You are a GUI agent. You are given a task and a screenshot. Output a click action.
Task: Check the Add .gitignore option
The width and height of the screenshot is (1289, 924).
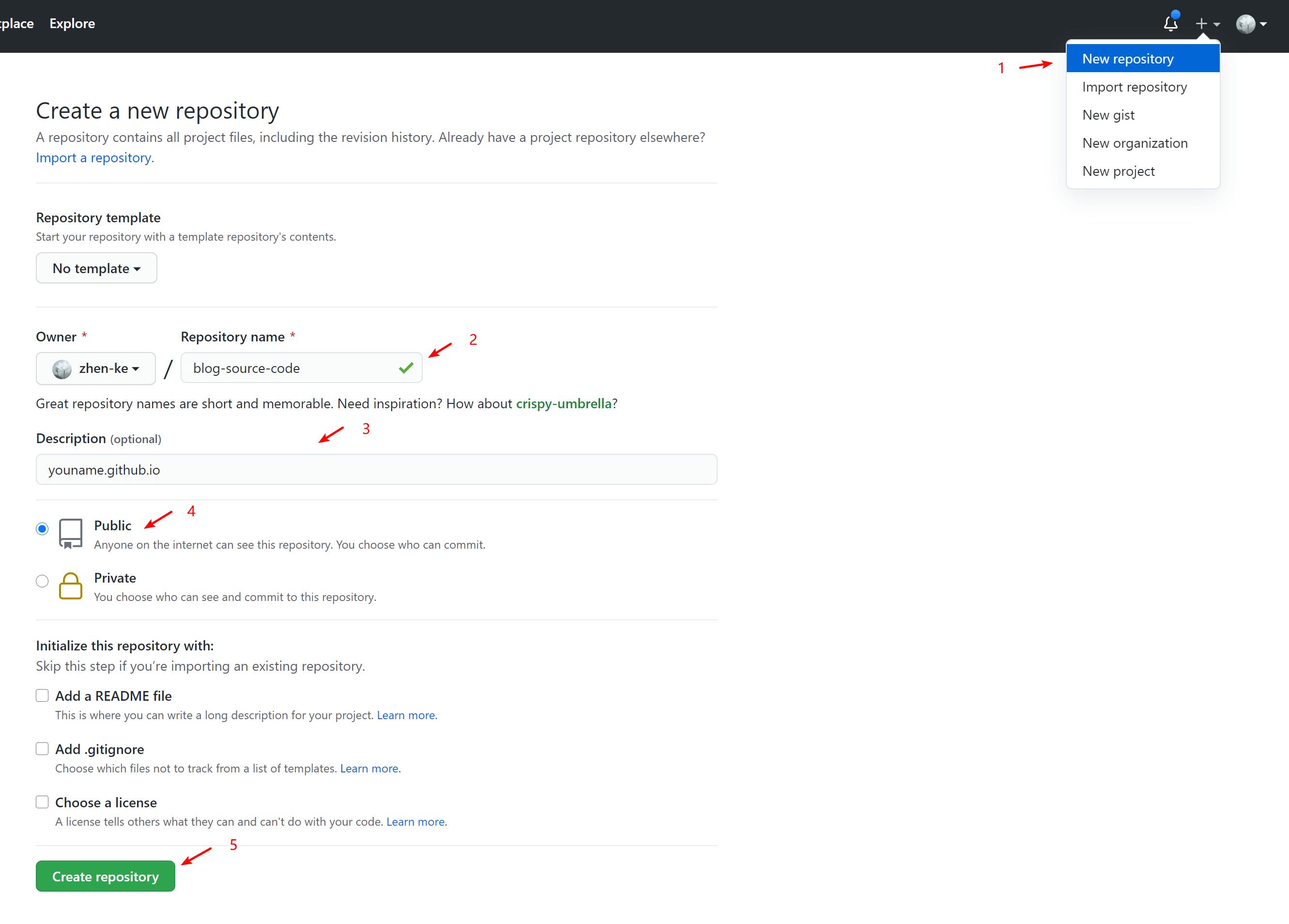(x=42, y=749)
